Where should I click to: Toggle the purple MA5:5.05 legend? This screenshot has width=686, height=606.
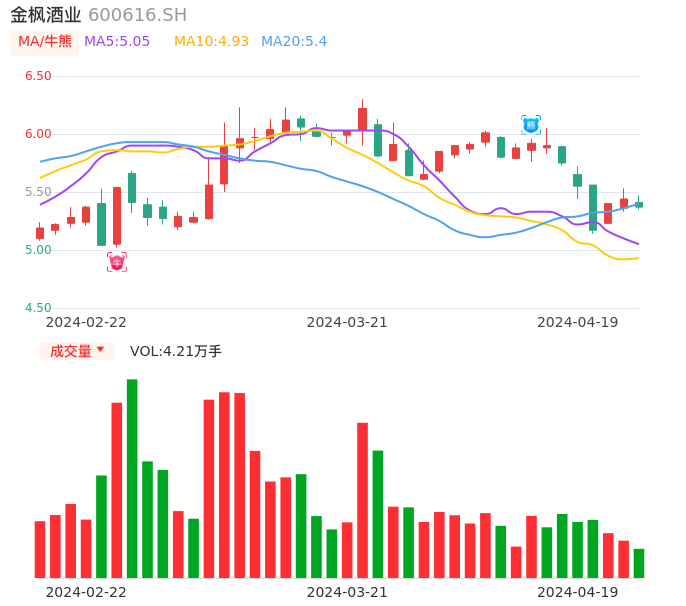point(117,42)
